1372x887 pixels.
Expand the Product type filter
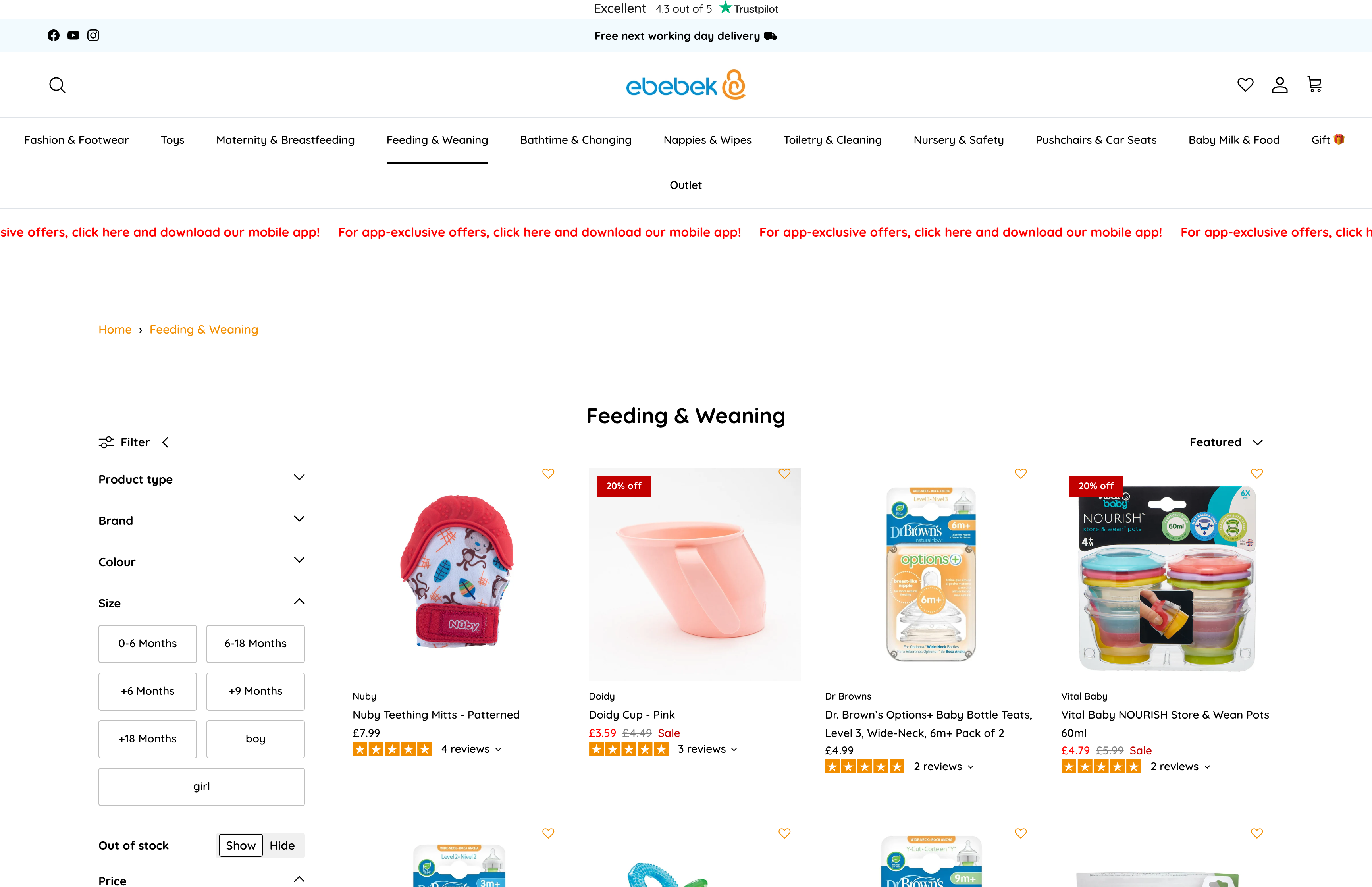pyautogui.click(x=201, y=479)
